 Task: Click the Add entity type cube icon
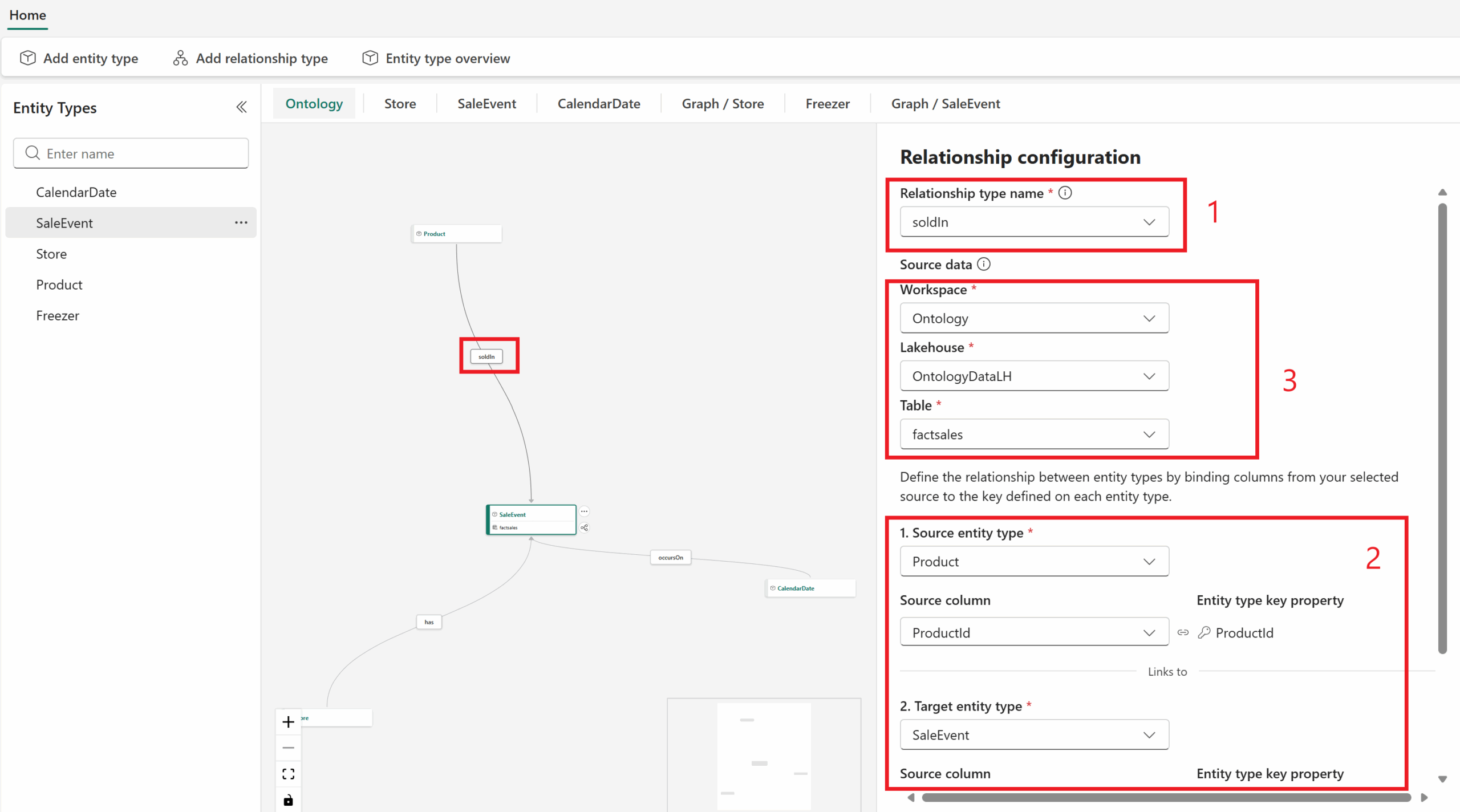(x=27, y=58)
